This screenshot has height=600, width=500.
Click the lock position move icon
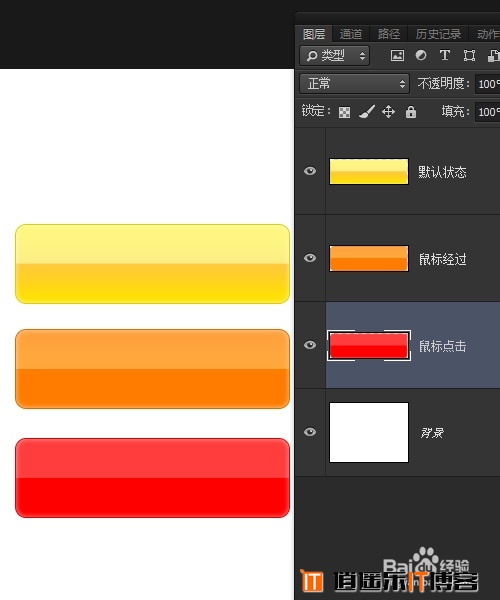(388, 112)
